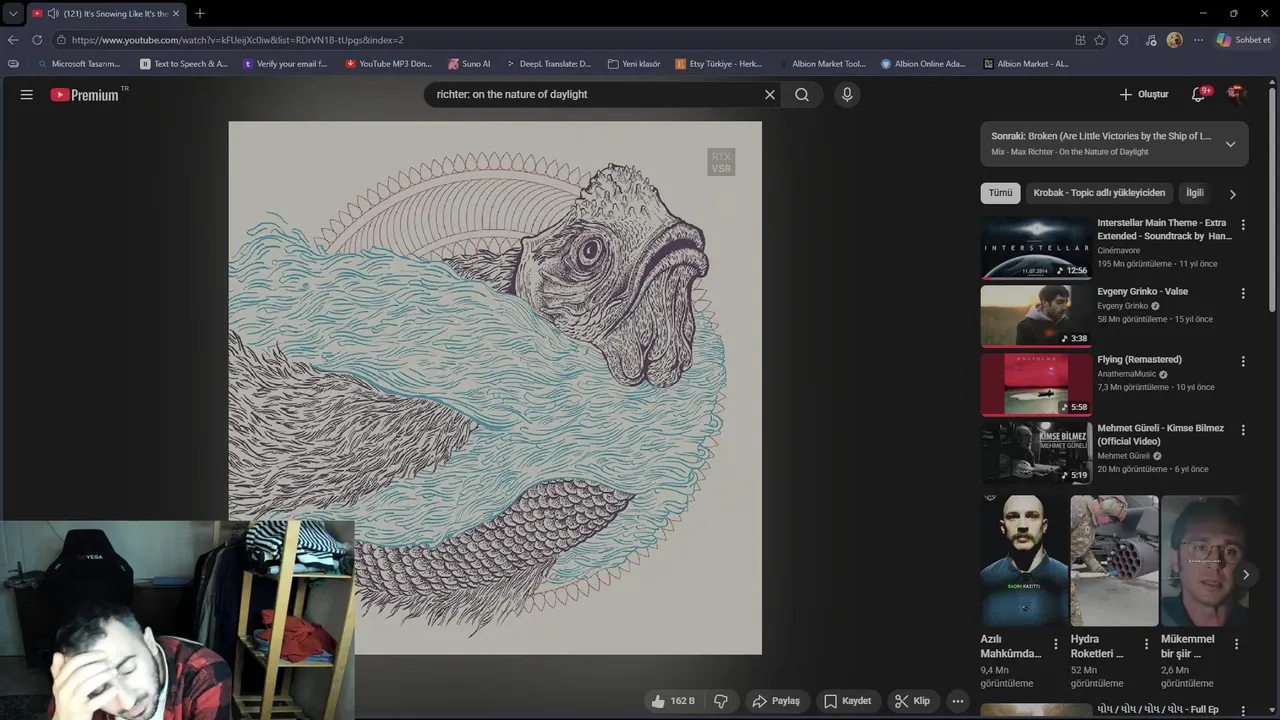This screenshot has width=1280, height=720.
Task: Focus the YouTube search input field
Action: [x=595, y=95]
